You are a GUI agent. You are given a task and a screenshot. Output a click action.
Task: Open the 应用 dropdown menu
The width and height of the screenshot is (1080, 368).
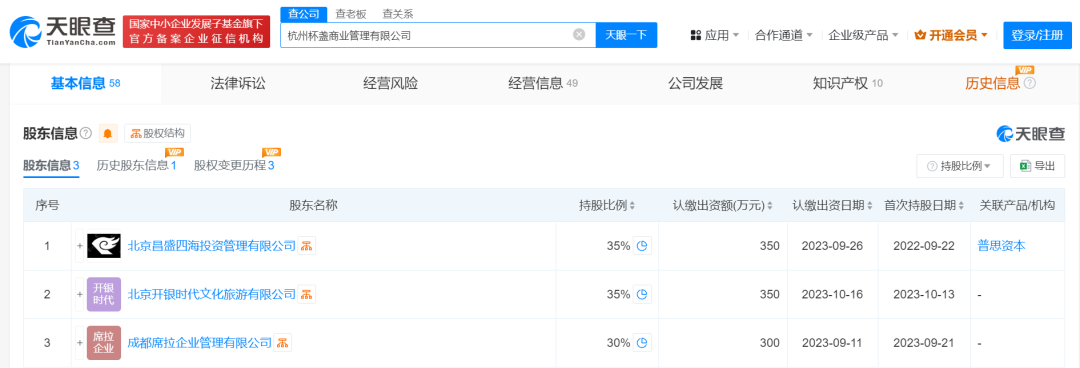click(714, 35)
